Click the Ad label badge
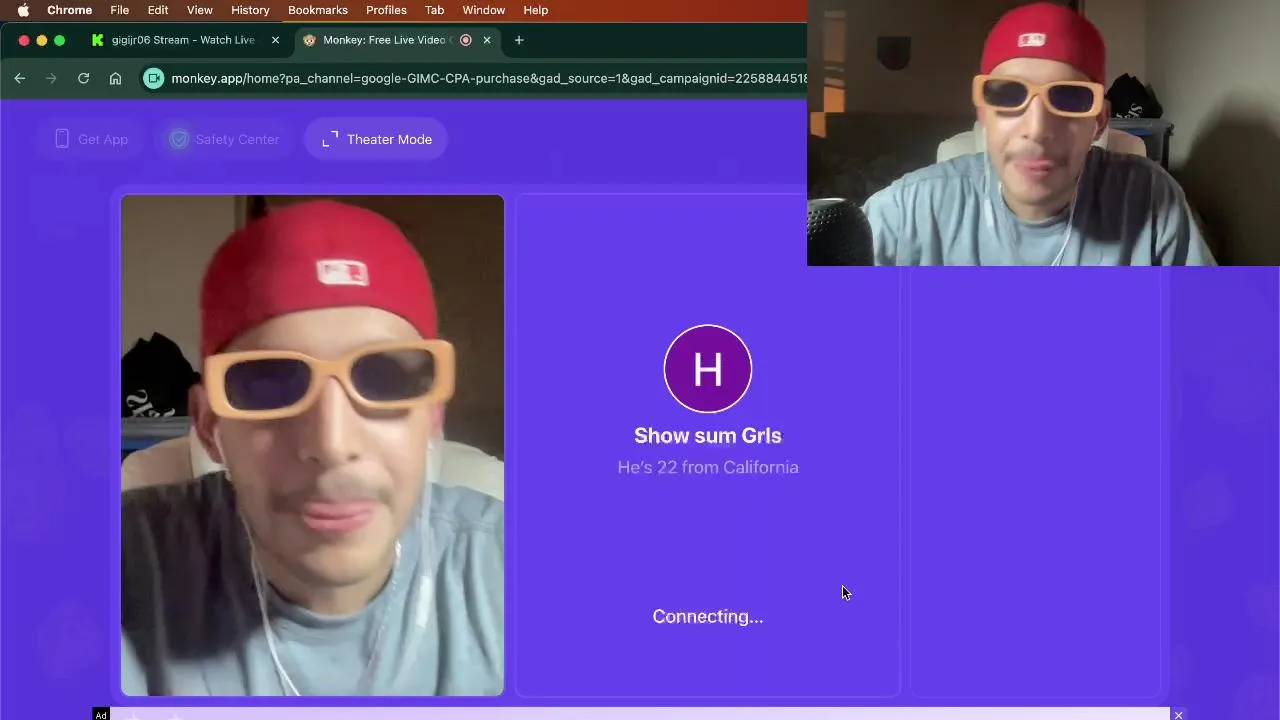The image size is (1280, 720). pyautogui.click(x=101, y=714)
